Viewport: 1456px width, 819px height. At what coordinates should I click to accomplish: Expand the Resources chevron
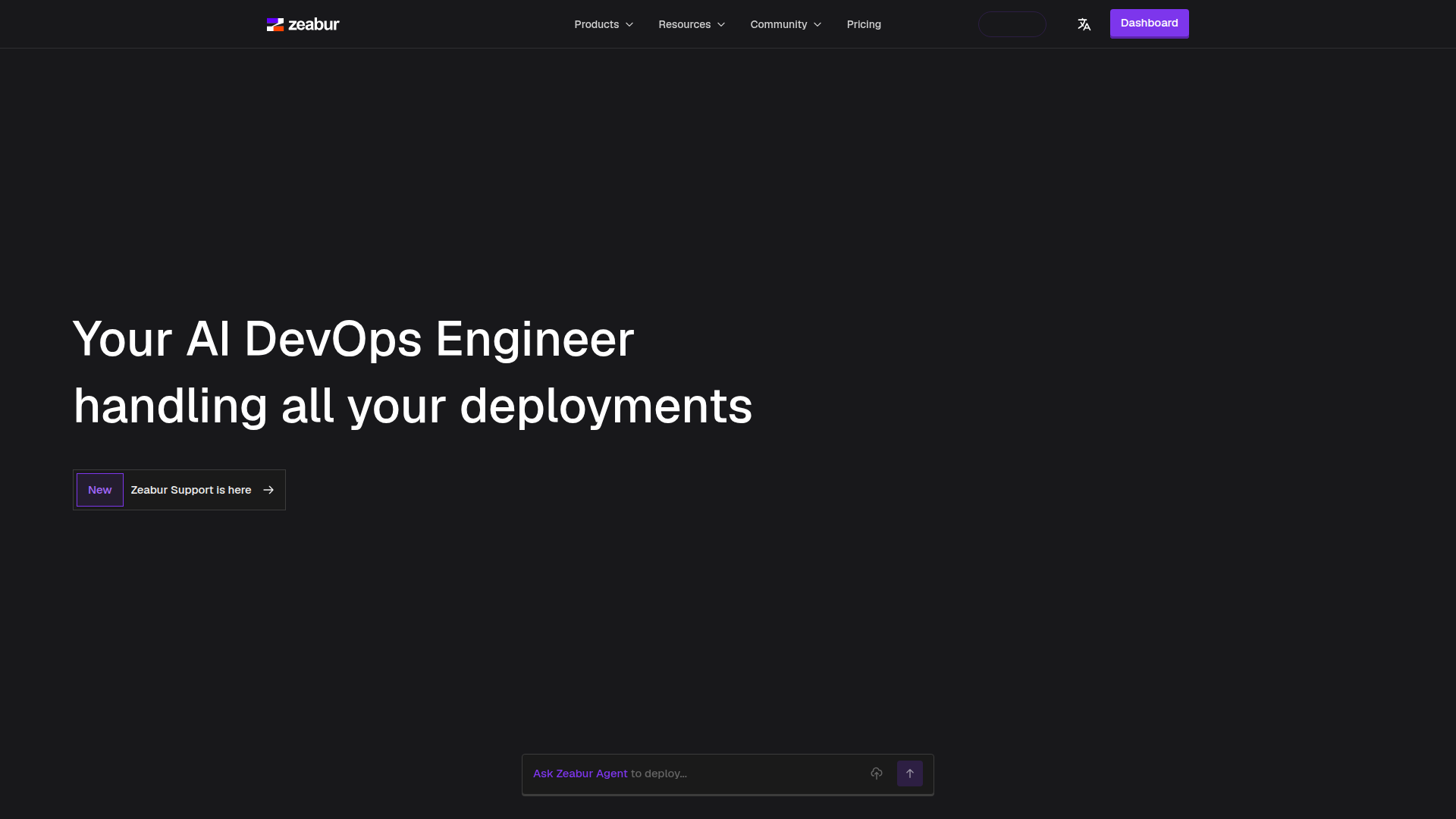point(721,24)
